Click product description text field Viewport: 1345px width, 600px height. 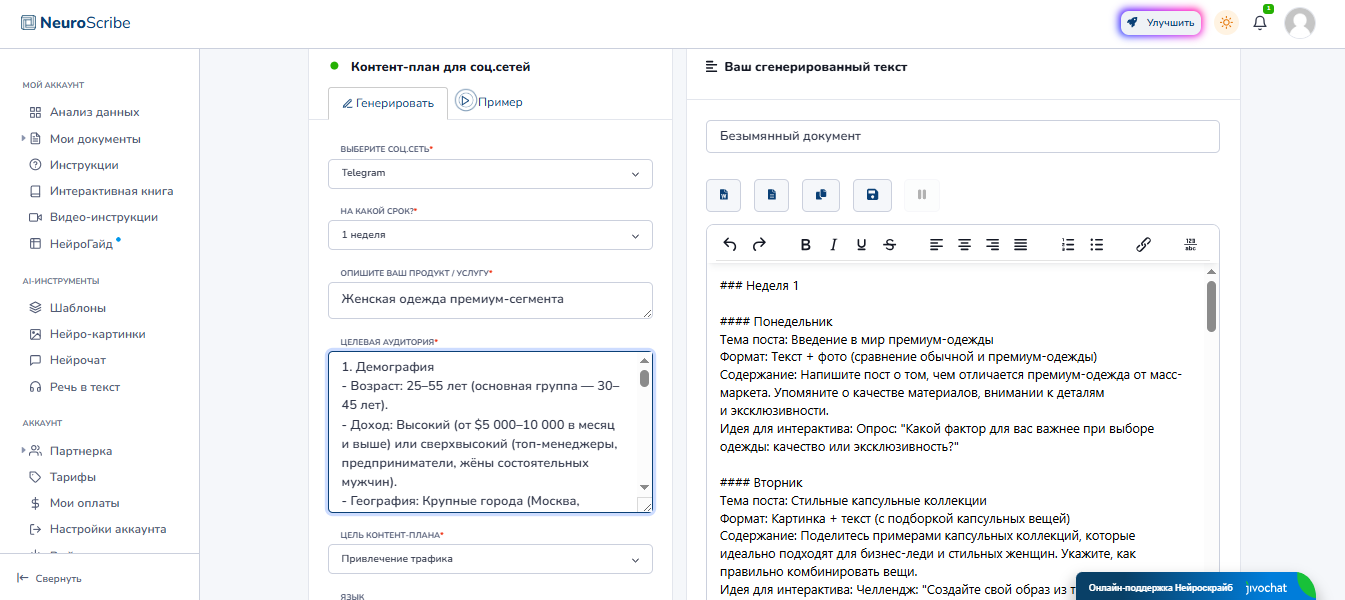[x=490, y=300]
